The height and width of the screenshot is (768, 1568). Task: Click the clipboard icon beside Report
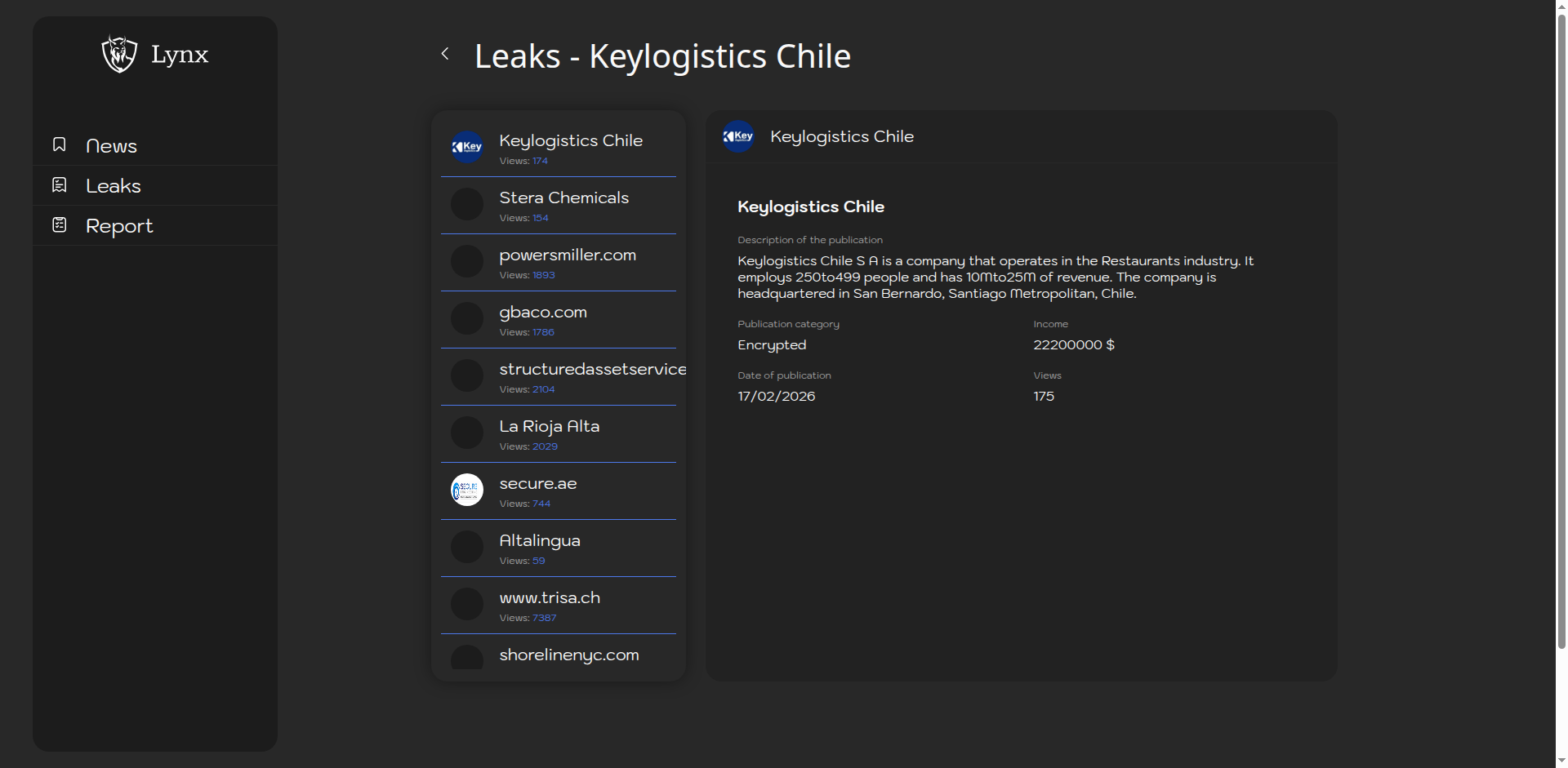[x=59, y=224]
